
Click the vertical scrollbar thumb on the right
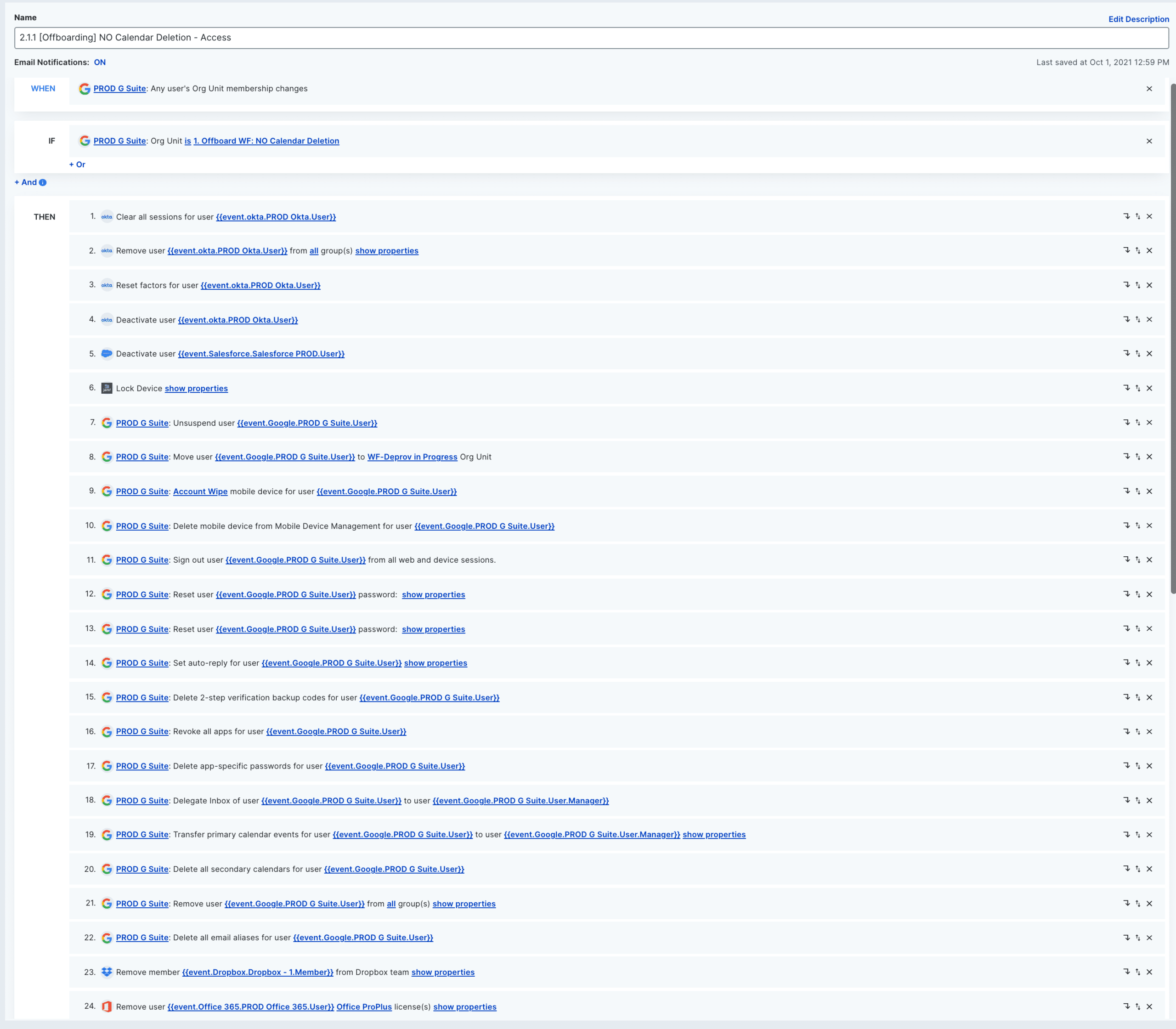point(1173,339)
